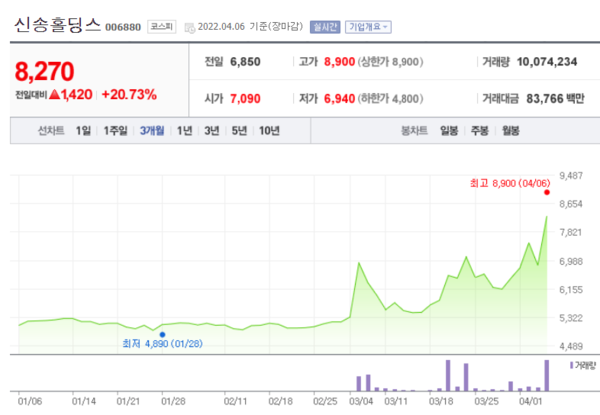Select the 3개월 chart range
600x415 pixels.
[153, 130]
